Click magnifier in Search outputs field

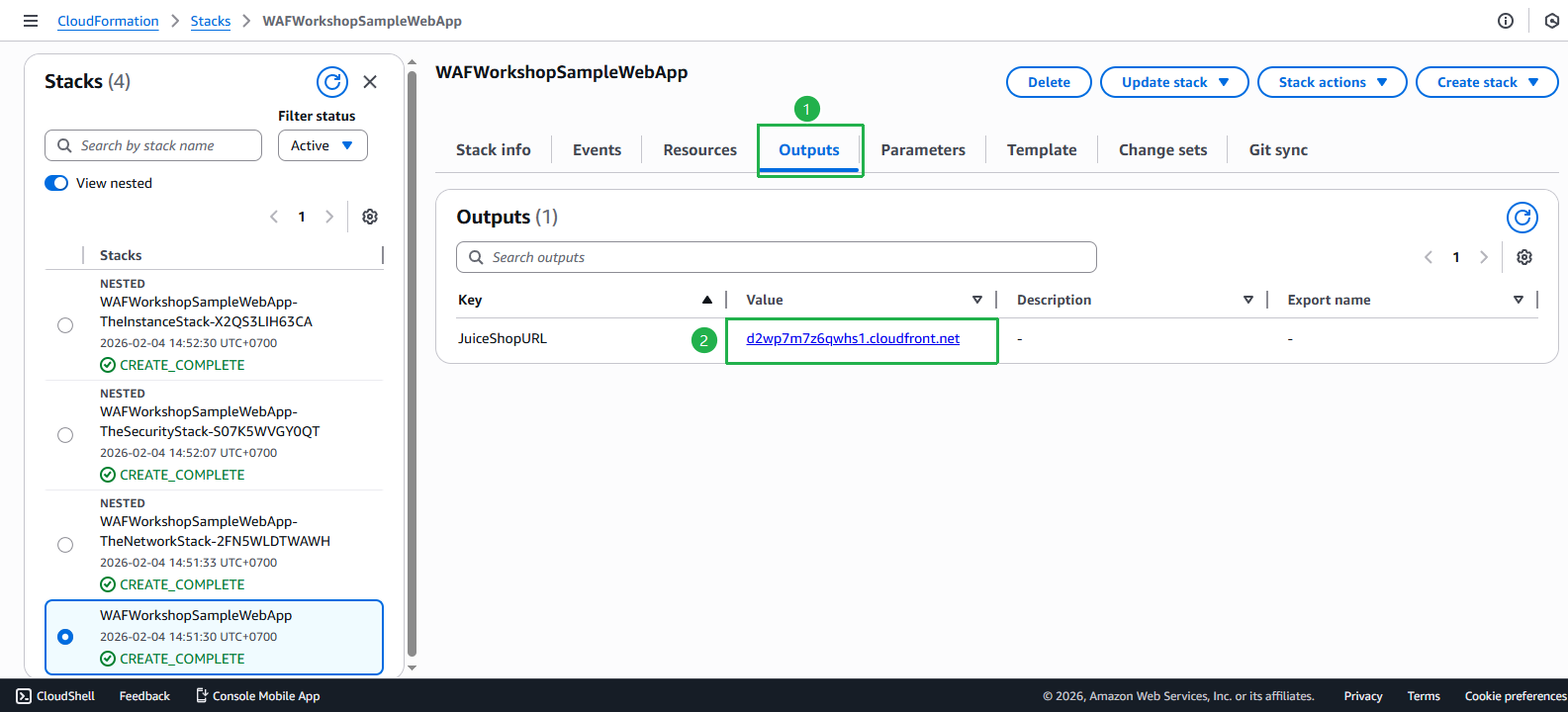476,257
